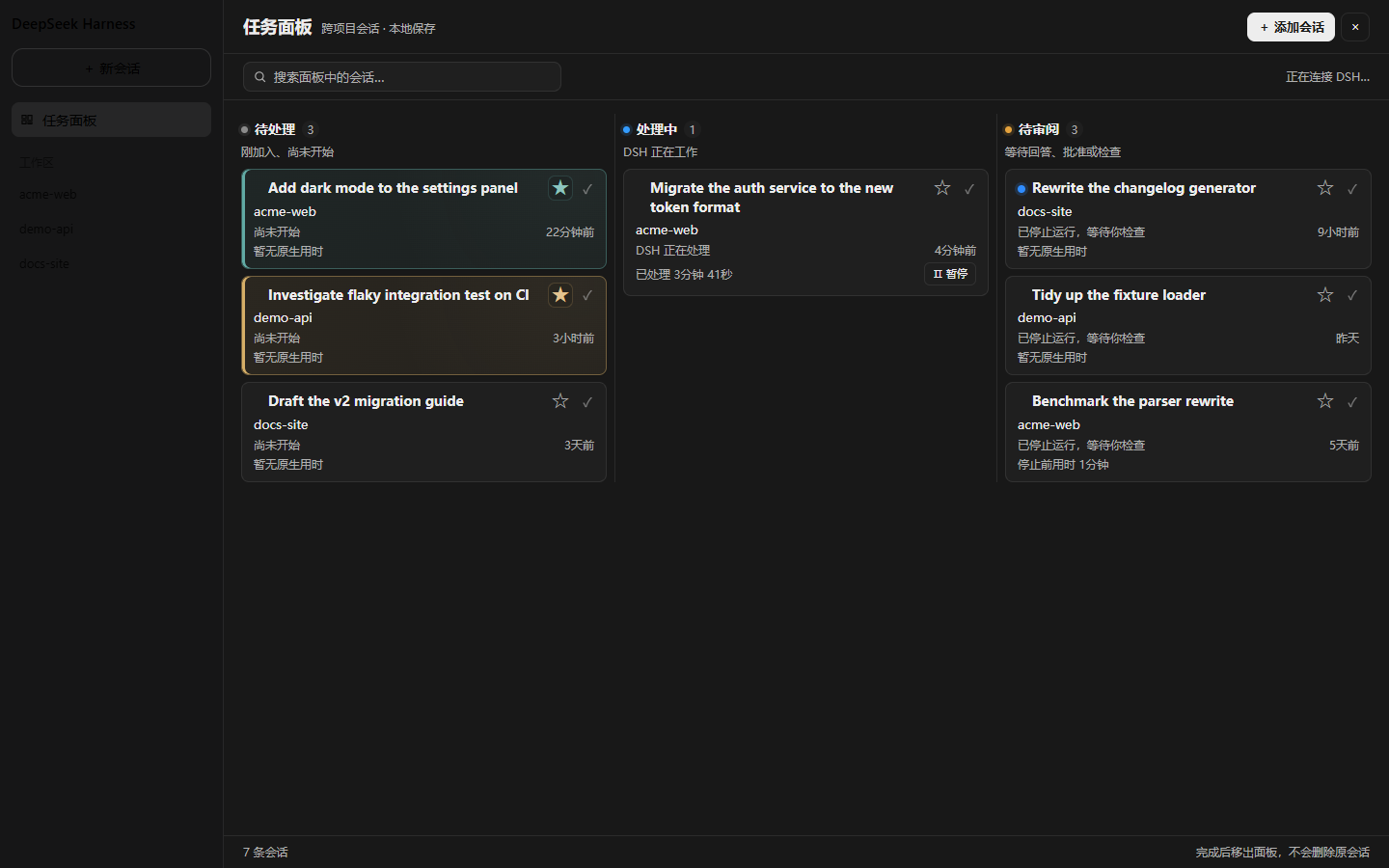Click '停止前用时 1分钟' on the Benchmark card

point(1063,465)
